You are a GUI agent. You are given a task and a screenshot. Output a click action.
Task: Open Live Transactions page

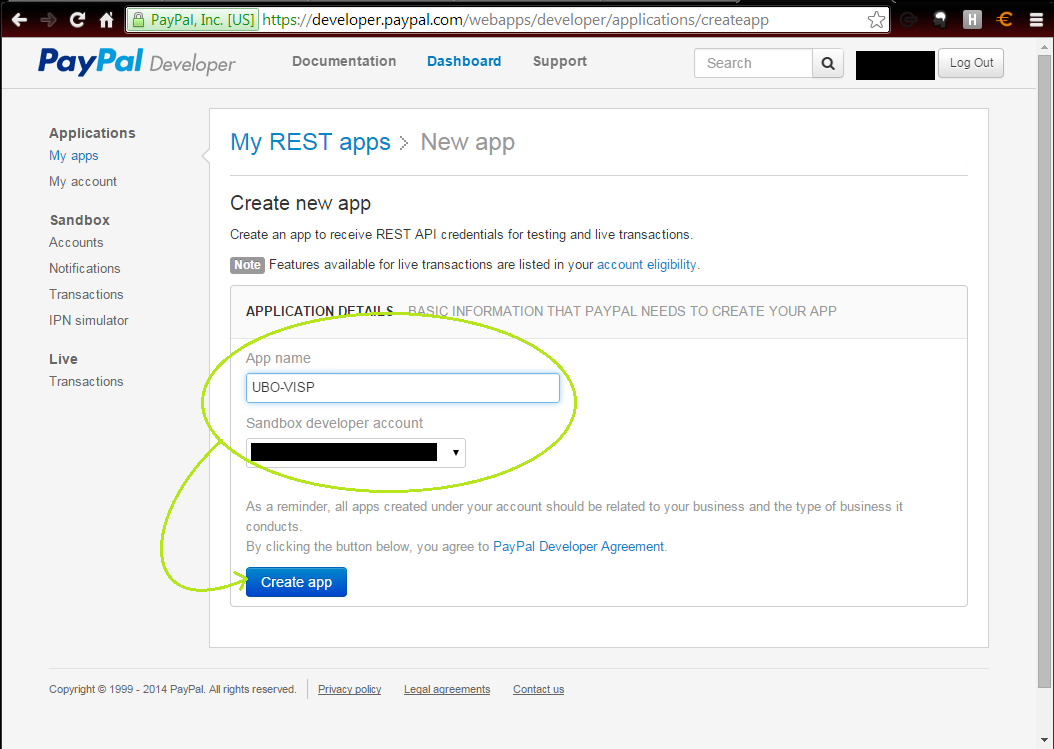pyautogui.click(x=86, y=381)
